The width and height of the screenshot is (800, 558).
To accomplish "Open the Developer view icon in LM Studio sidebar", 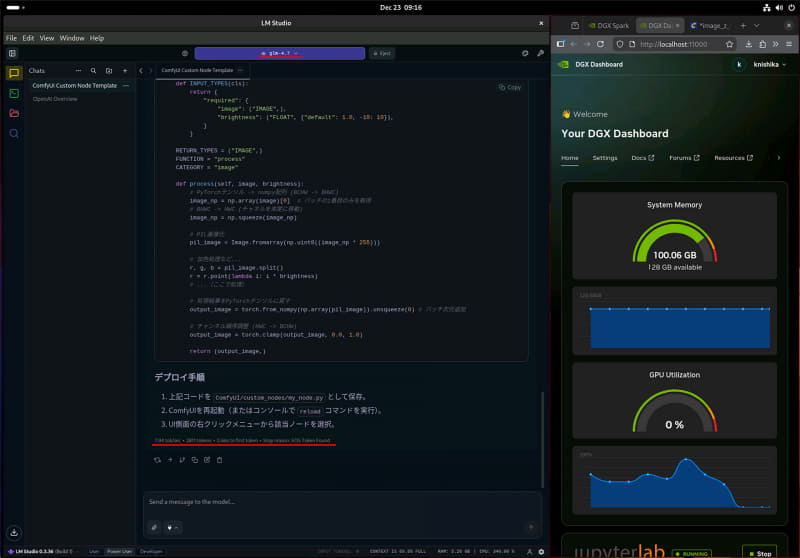I will click(14, 93).
